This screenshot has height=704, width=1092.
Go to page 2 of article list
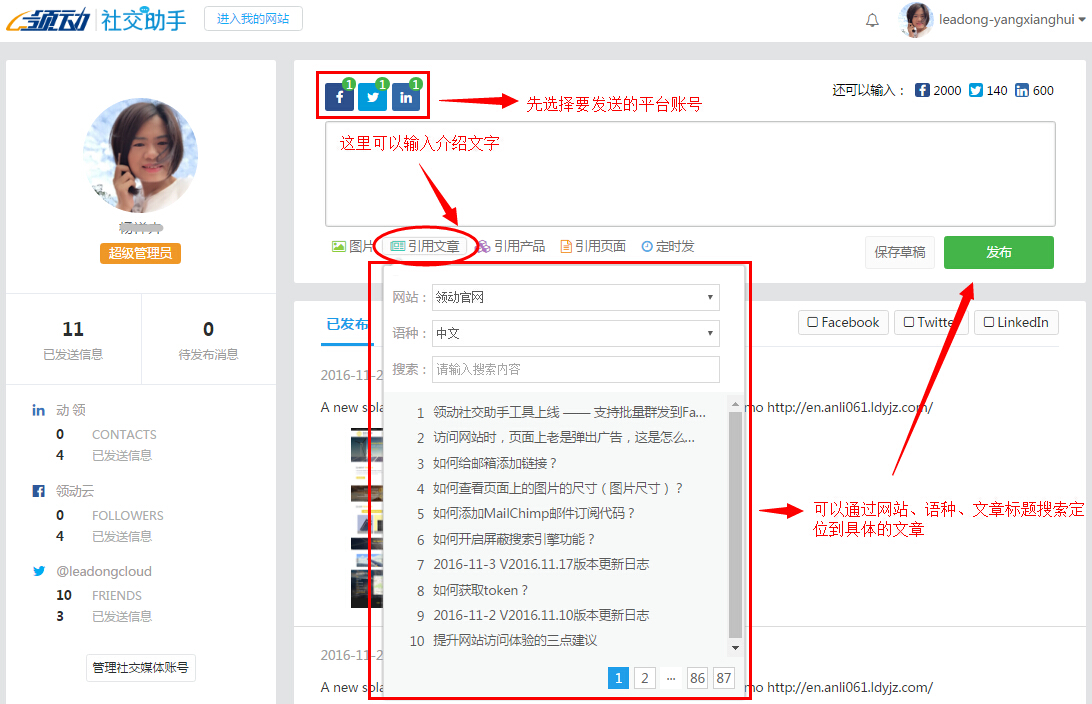click(645, 678)
